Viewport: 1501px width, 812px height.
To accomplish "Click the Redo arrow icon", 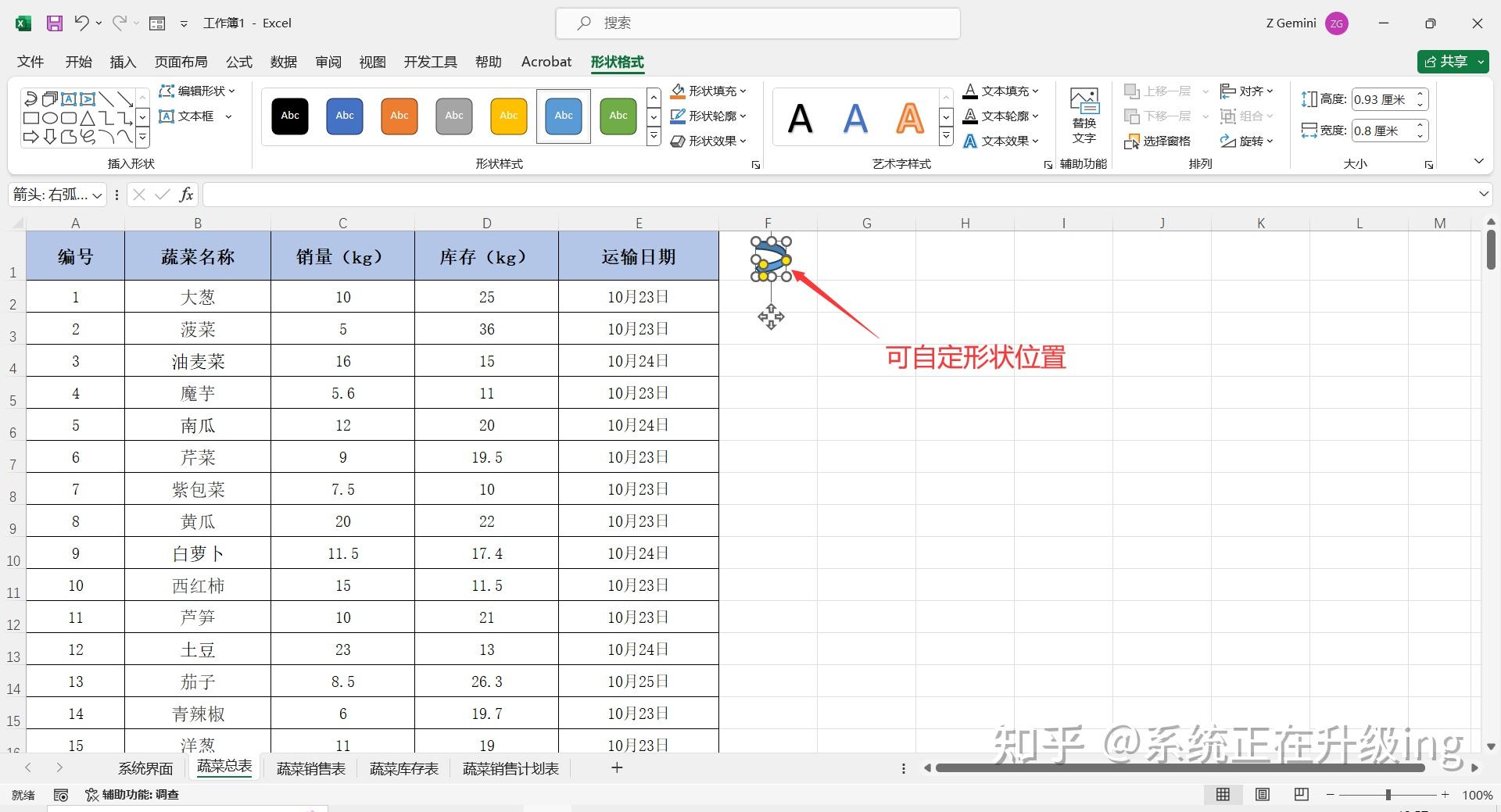I will click(119, 23).
